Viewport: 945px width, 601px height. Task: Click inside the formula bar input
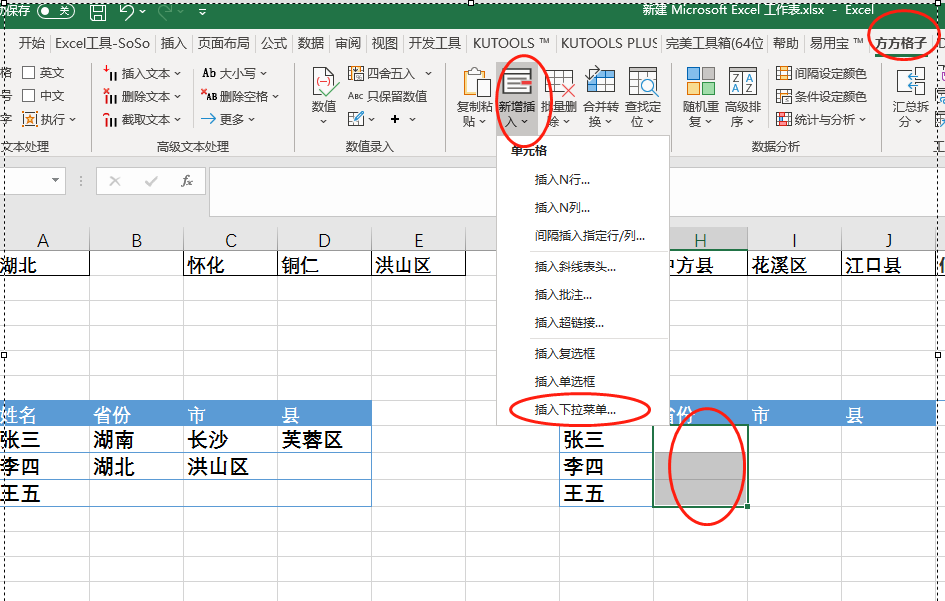577,192
